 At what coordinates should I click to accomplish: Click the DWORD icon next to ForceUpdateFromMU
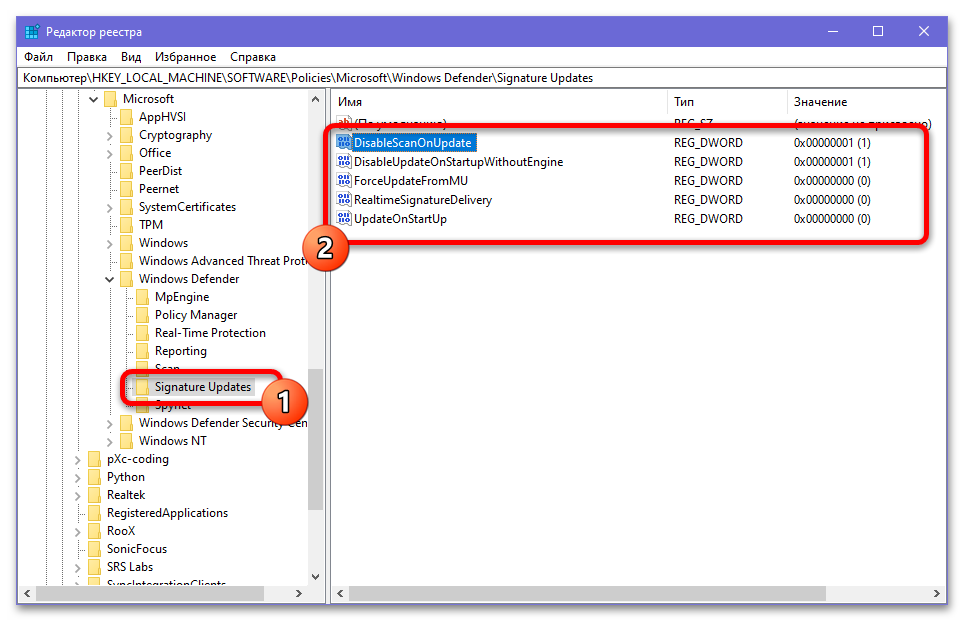point(344,181)
